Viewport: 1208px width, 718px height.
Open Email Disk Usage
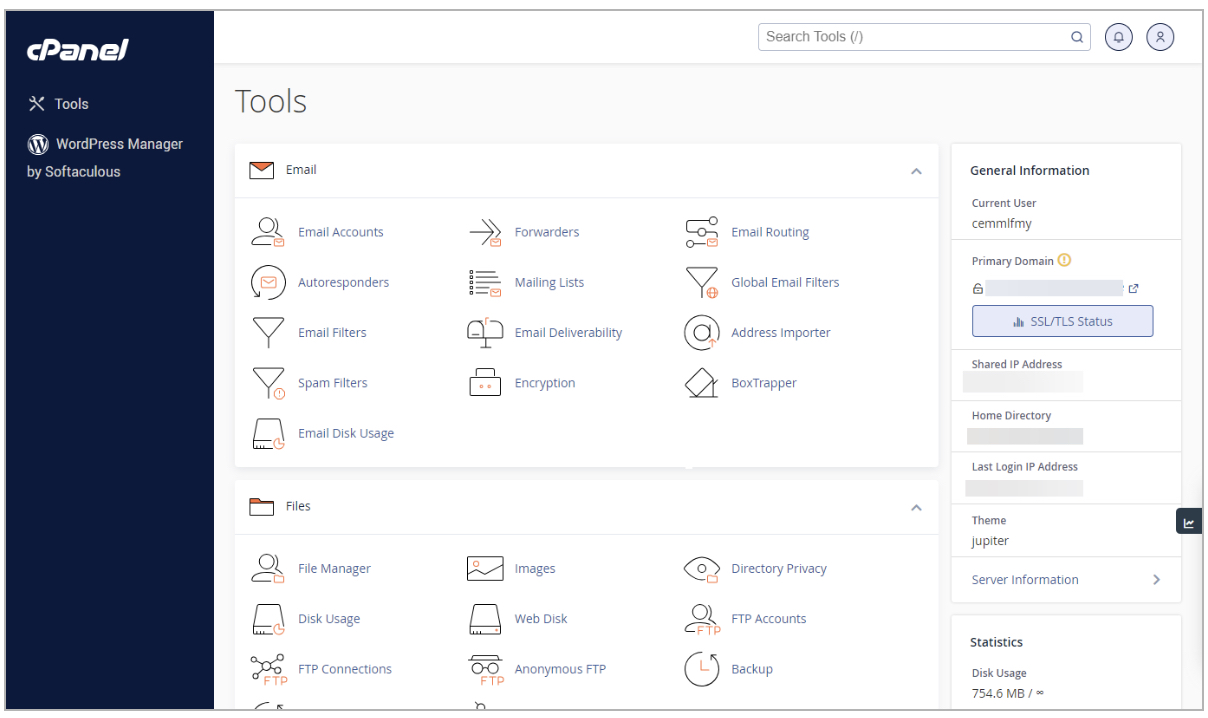click(345, 433)
